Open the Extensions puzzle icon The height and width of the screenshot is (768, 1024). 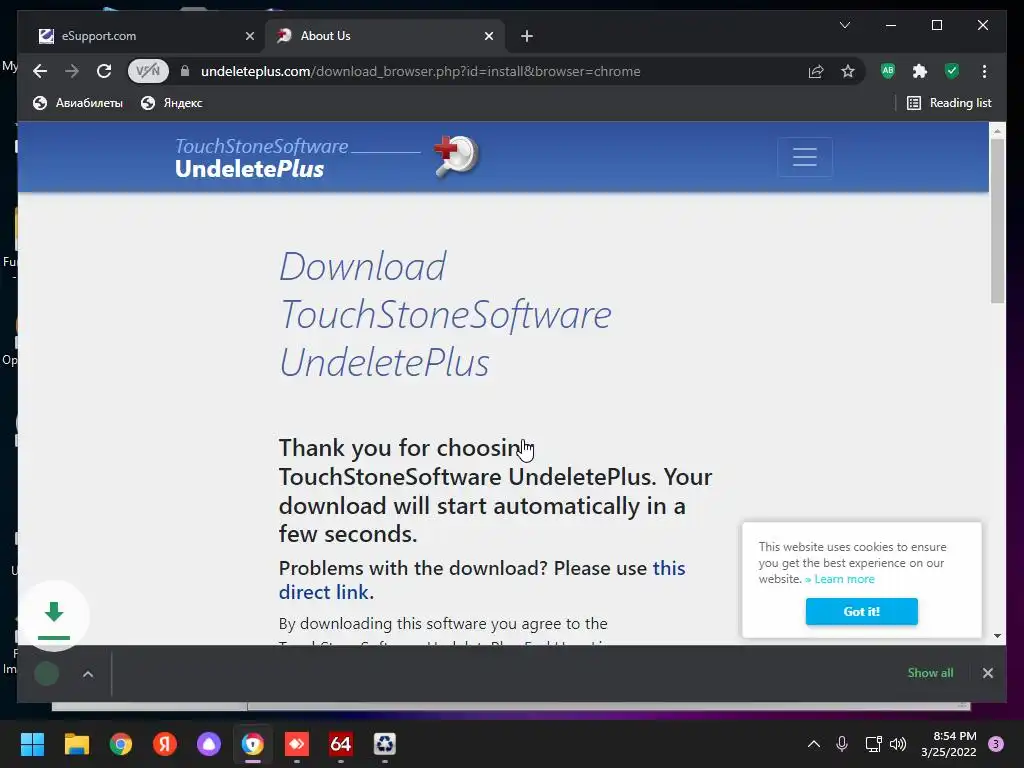click(920, 71)
